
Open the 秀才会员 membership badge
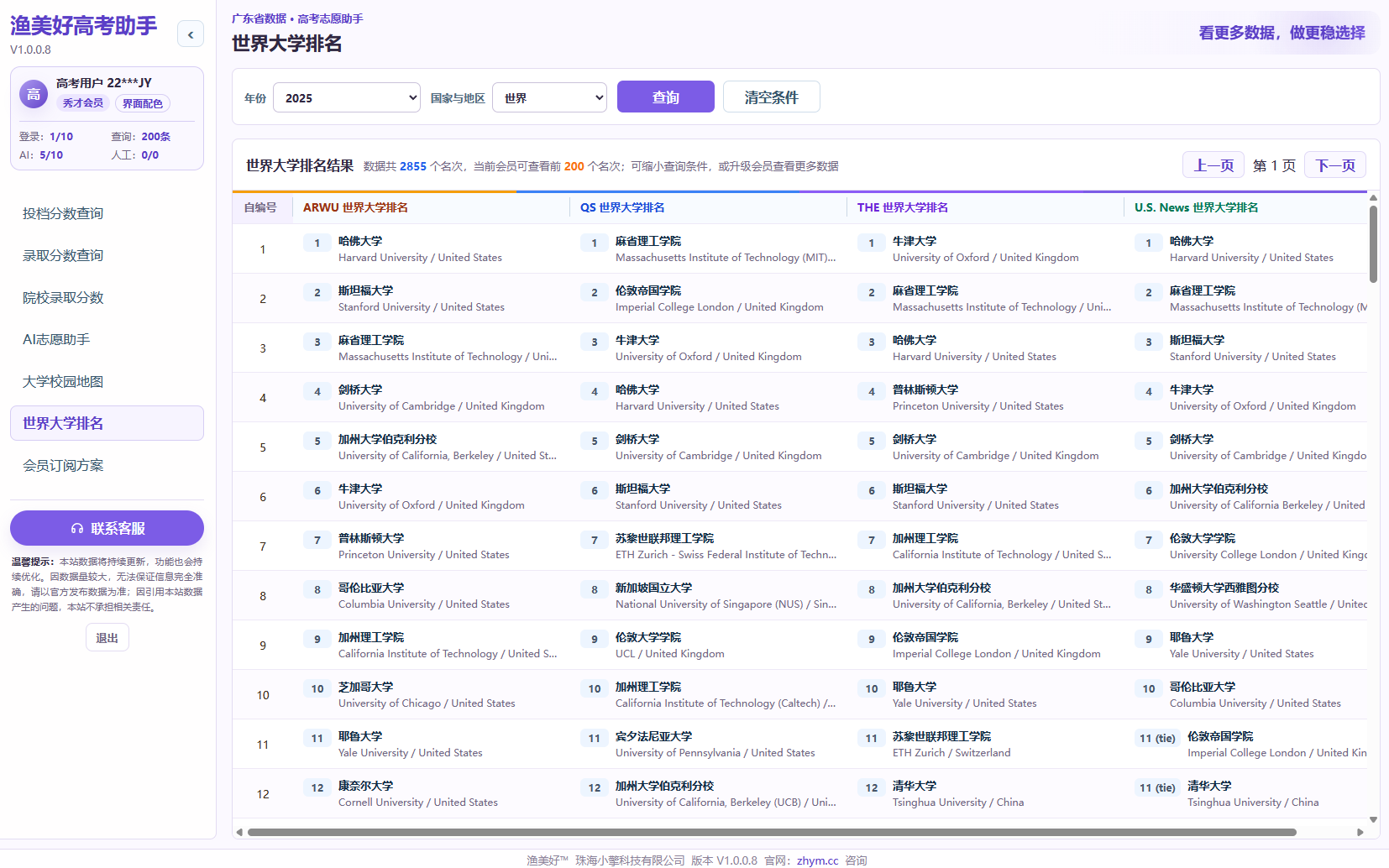[x=82, y=103]
